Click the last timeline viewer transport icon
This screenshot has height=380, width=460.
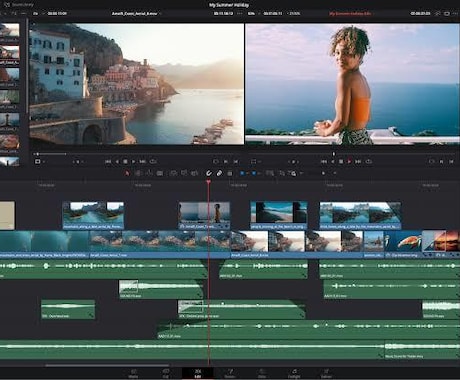[452, 162]
